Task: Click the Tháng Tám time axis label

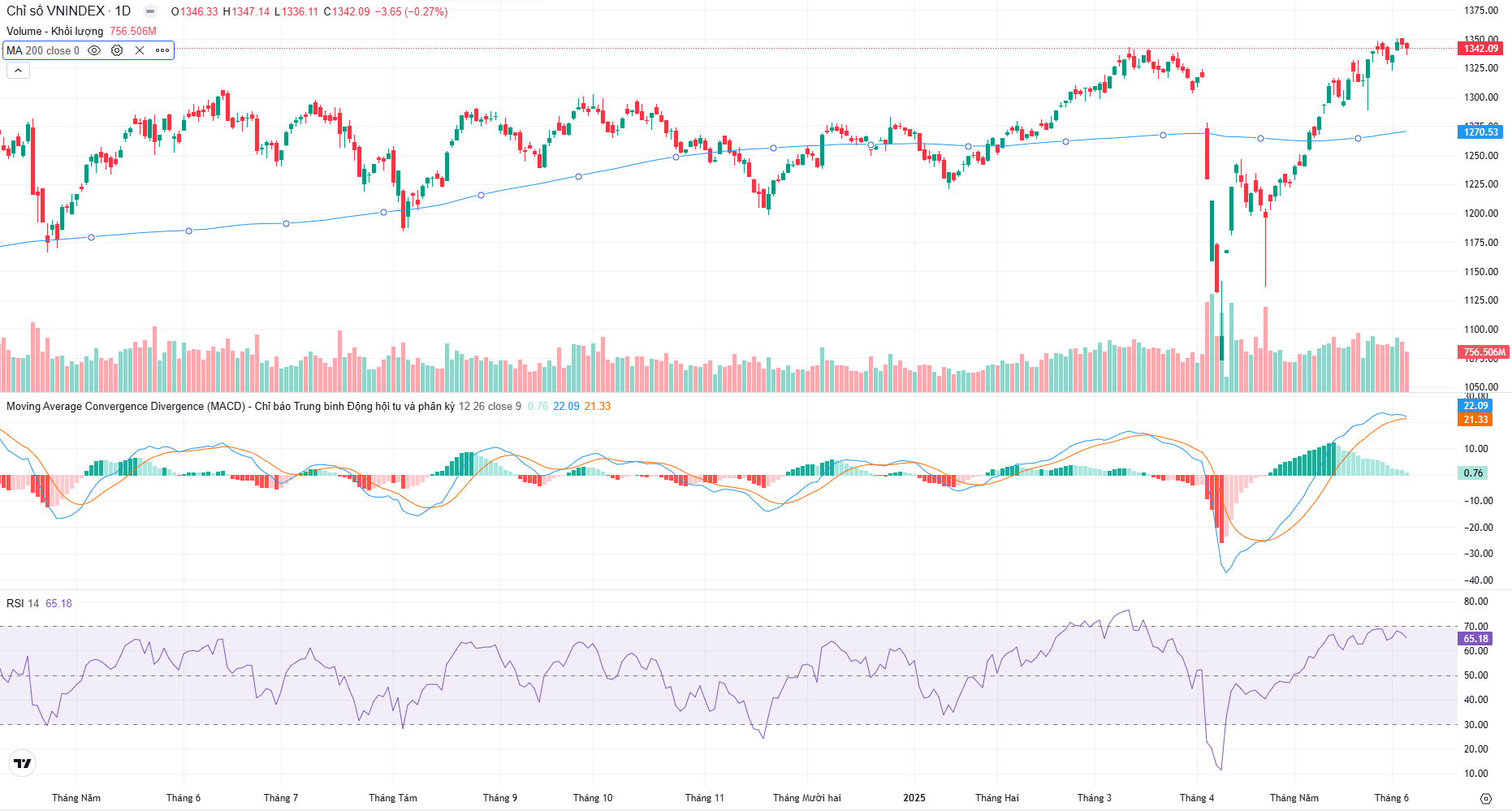Action: [393, 798]
